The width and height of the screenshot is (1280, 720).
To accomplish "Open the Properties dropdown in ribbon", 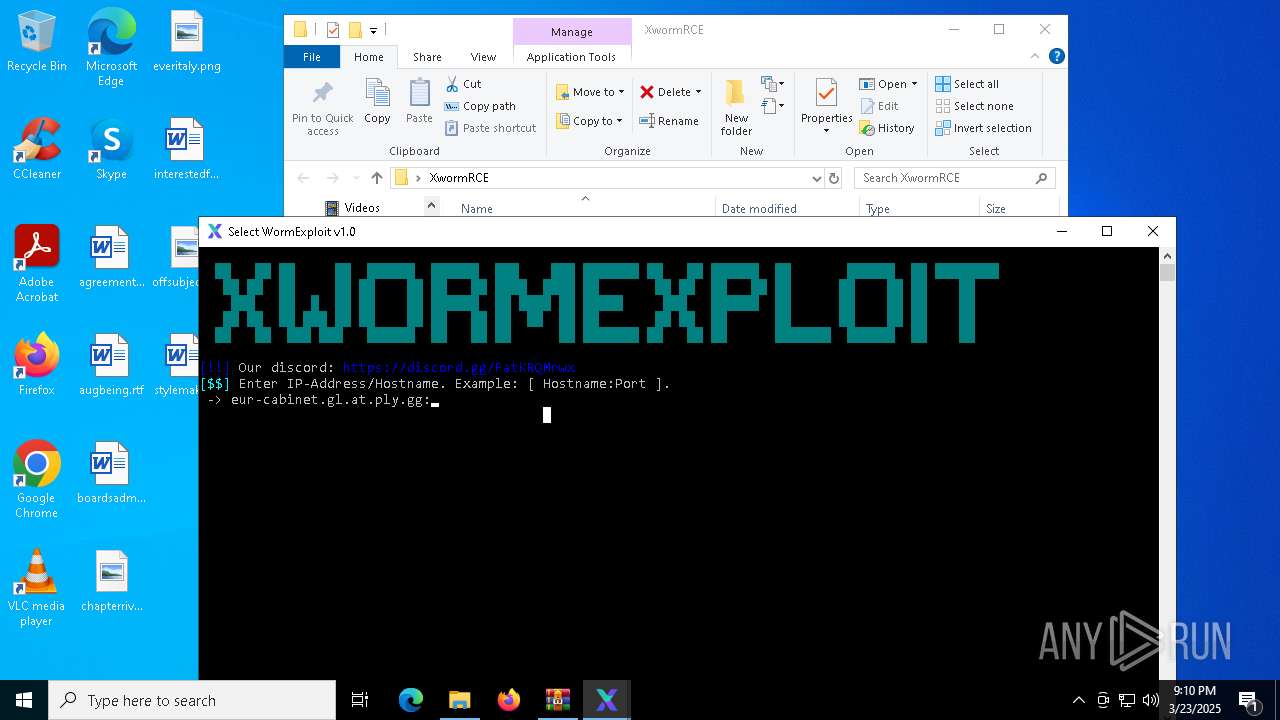I will [826, 131].
